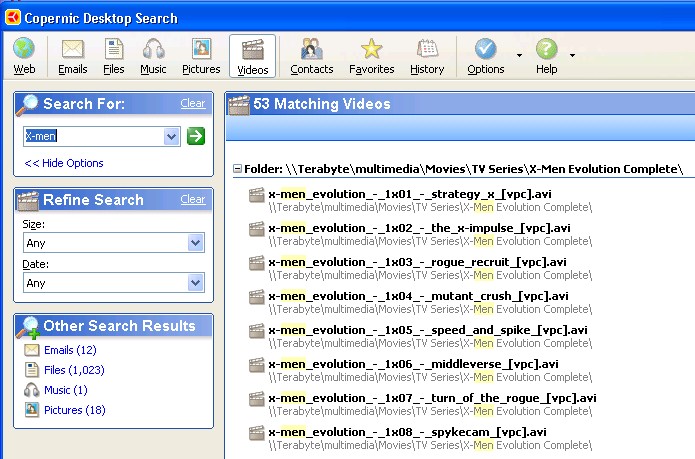Select 1x02 the_x-impulse video result

(419, 228)
